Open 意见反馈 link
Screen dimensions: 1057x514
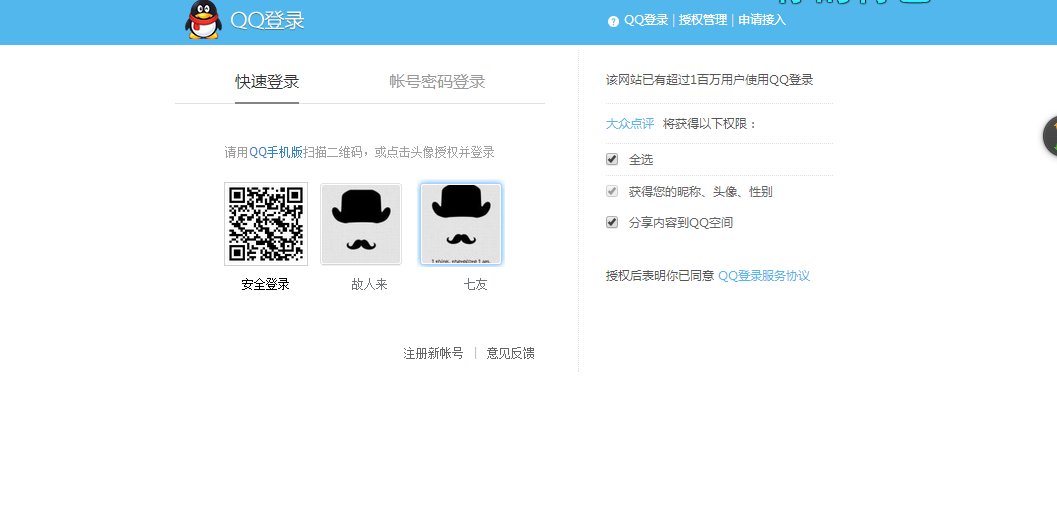click(510, 353)
